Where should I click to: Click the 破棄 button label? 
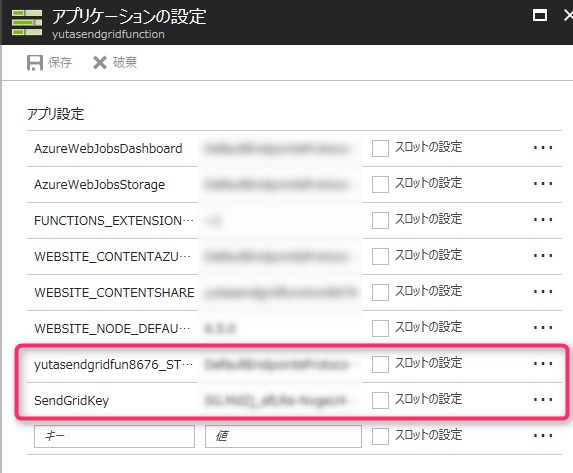click(x=125, y=63)
